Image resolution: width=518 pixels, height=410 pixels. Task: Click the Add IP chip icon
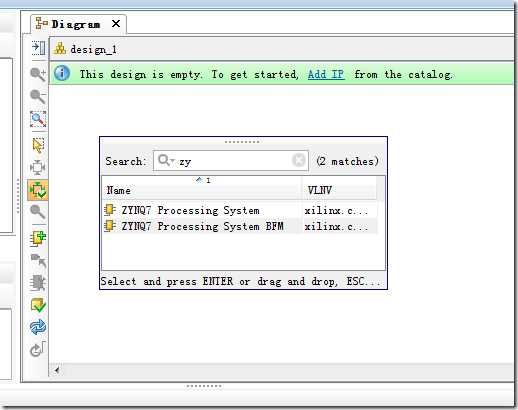click(x=38, y=239)
